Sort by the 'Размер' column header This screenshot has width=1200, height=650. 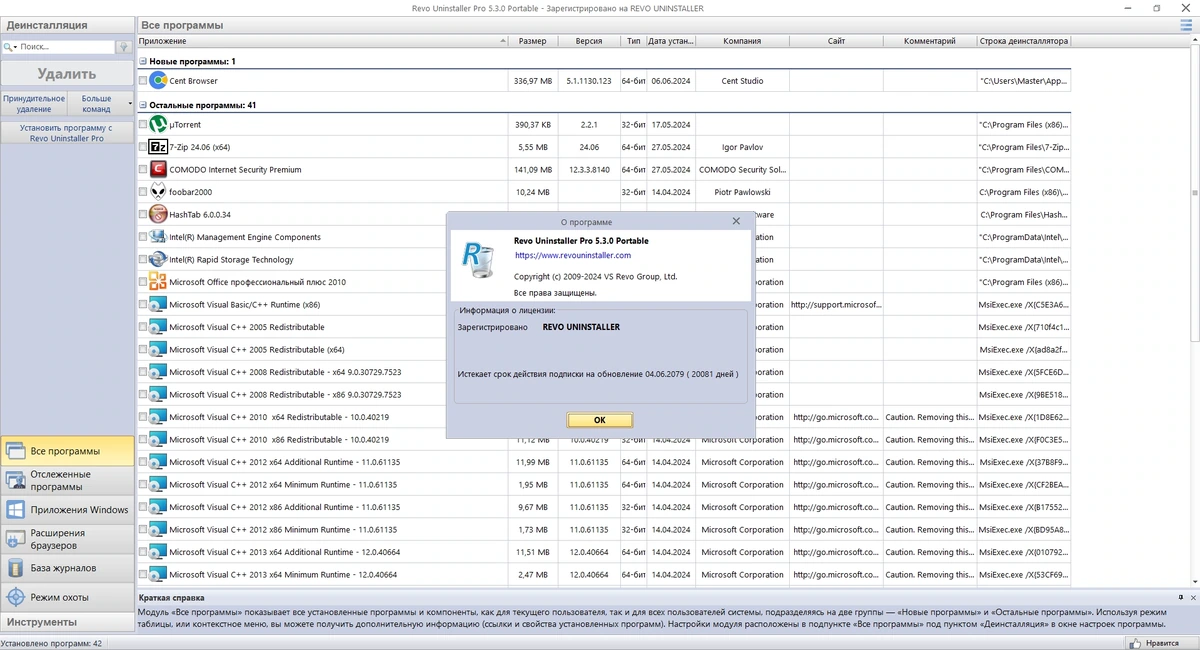tap(533, 41)
